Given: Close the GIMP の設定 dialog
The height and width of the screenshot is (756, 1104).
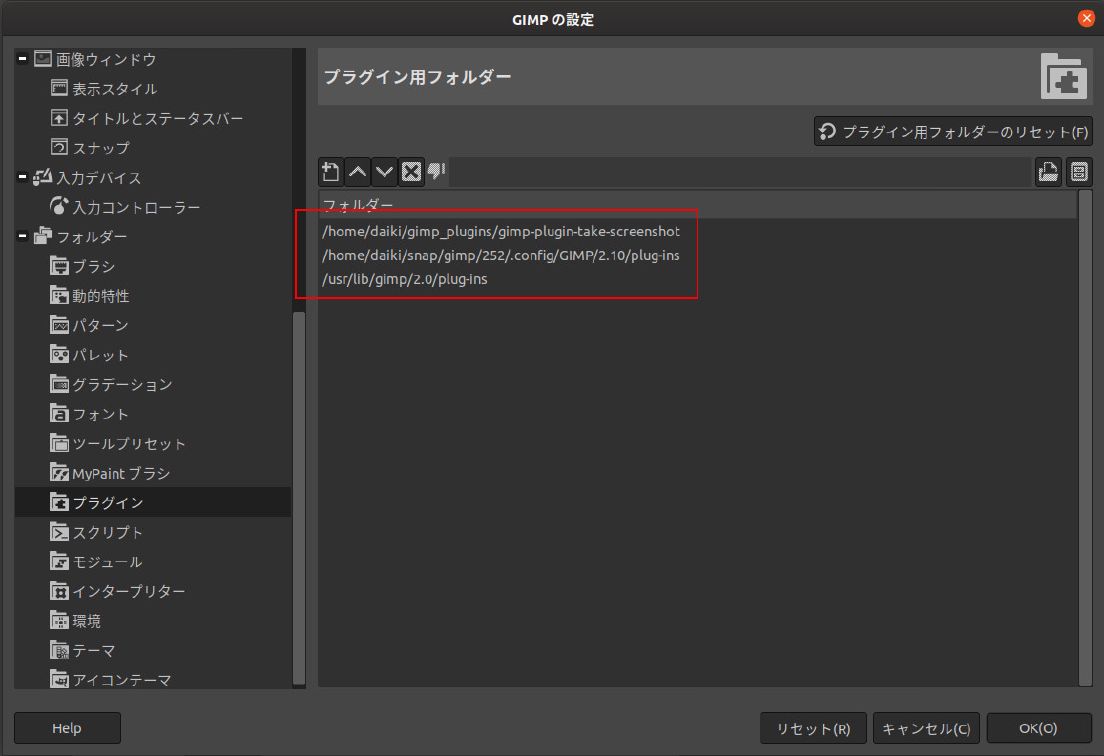Looking at the screenshot, I should pos(1086,18).
